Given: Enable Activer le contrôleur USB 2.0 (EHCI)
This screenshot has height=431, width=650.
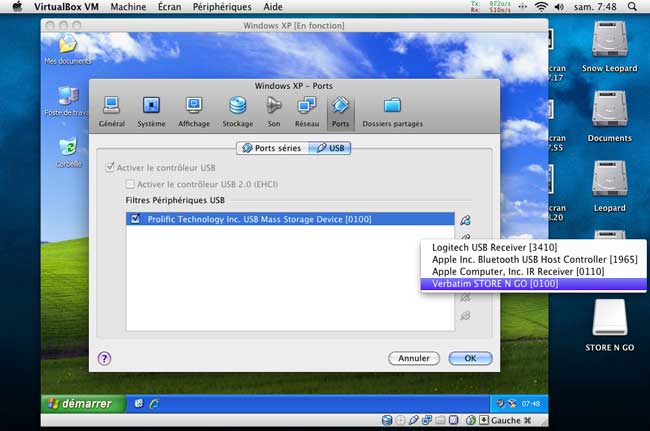Looking at the screenshot, I should 129,184.
